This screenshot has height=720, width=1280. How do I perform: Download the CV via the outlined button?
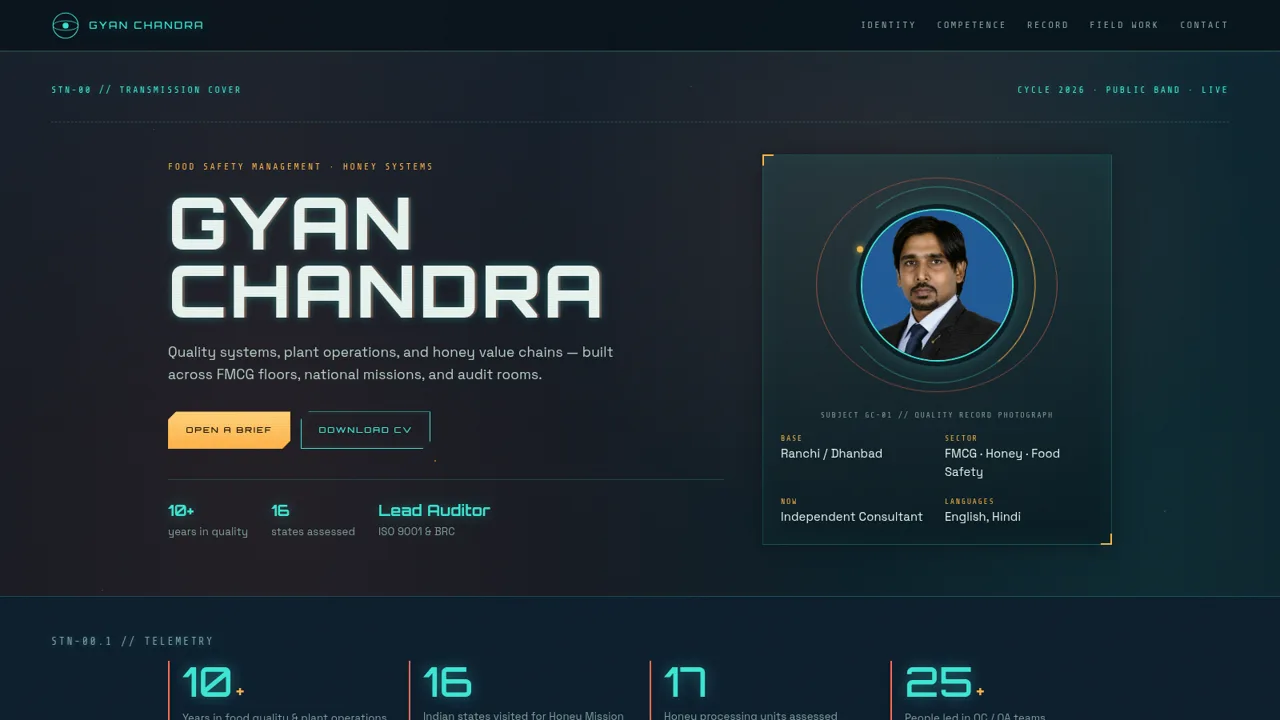click(x=365, y=430)
